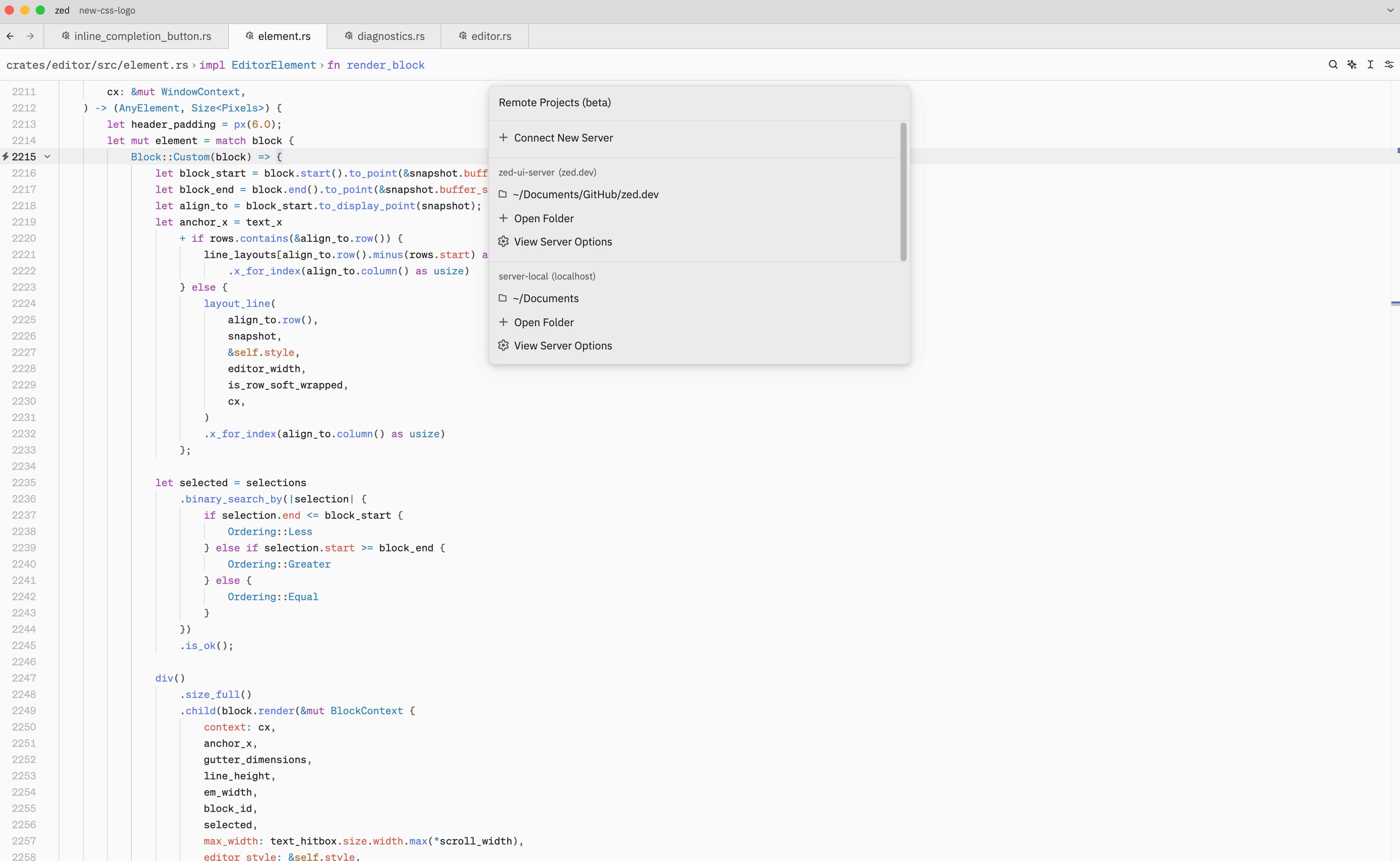Open the inline assistant sparkle icon
This screenshot has width=1400, height=861.
click(x=1352, y=64)
